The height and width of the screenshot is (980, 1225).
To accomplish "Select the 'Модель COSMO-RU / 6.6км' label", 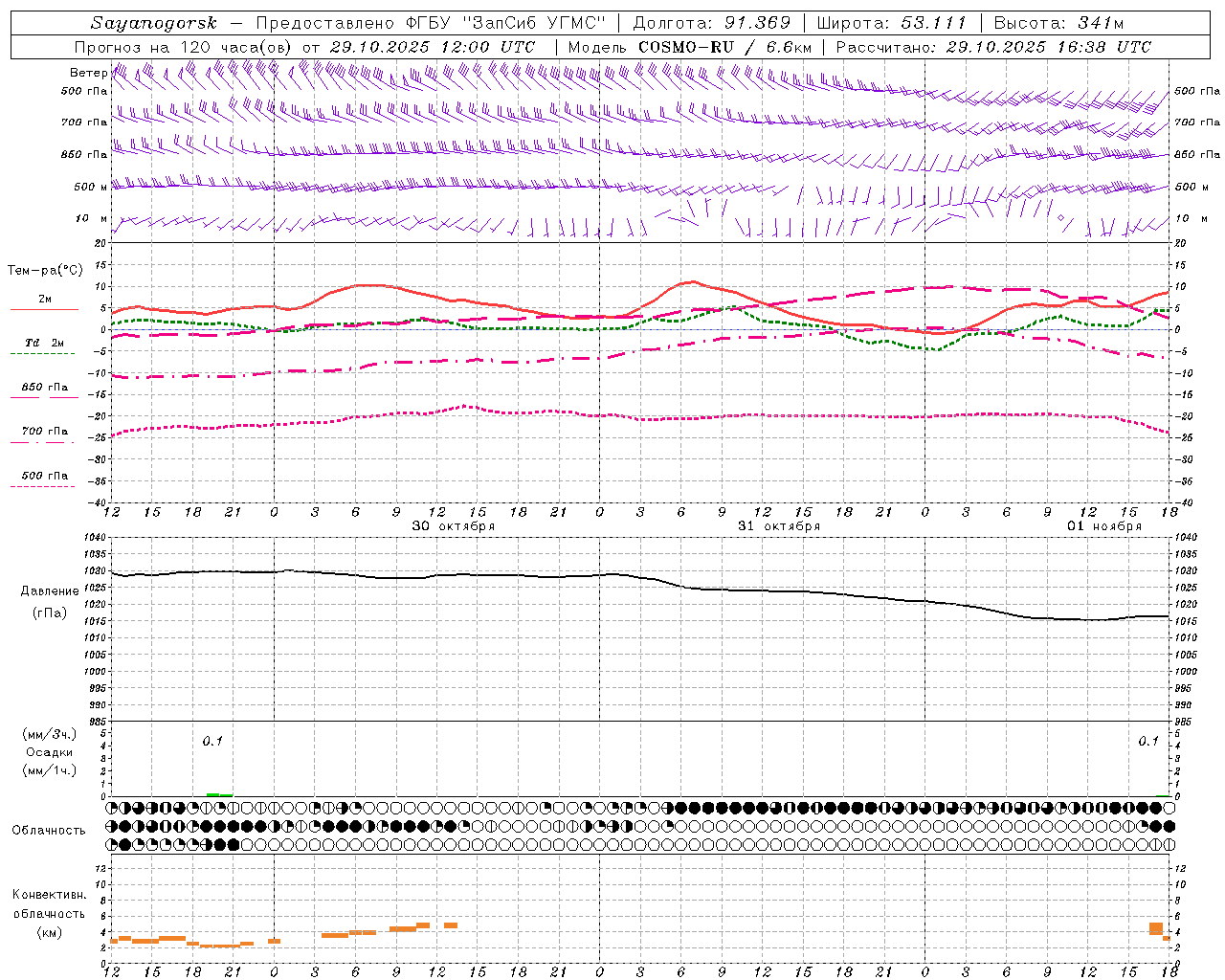I will pos(689,47).
